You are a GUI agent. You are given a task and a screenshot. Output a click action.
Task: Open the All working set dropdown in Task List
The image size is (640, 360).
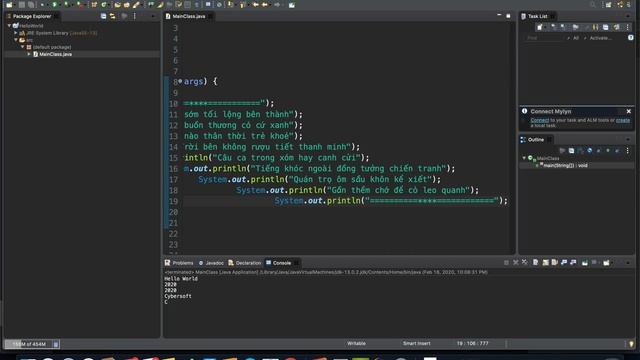576,38
